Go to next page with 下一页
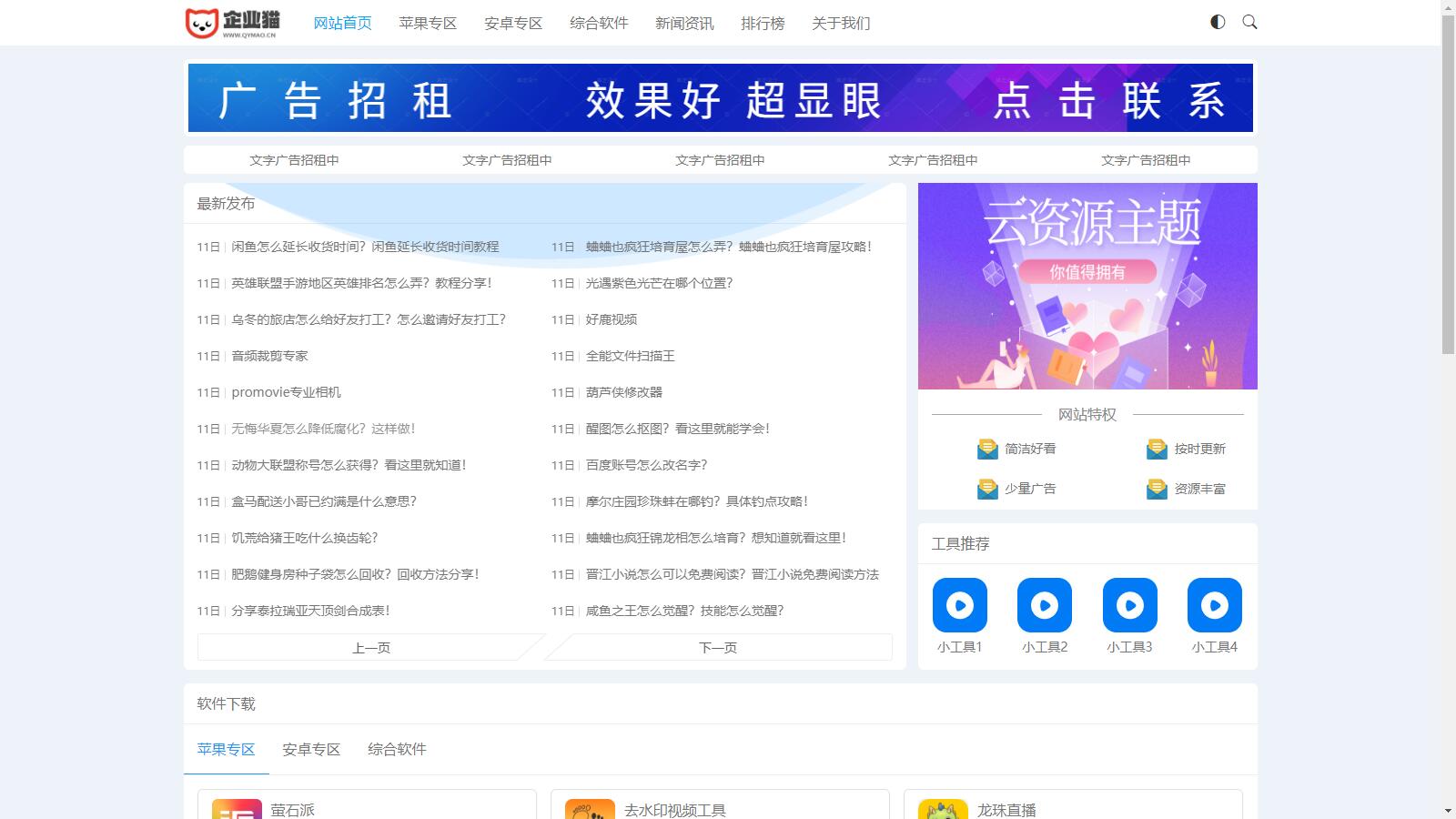 (x=718, y=647)
